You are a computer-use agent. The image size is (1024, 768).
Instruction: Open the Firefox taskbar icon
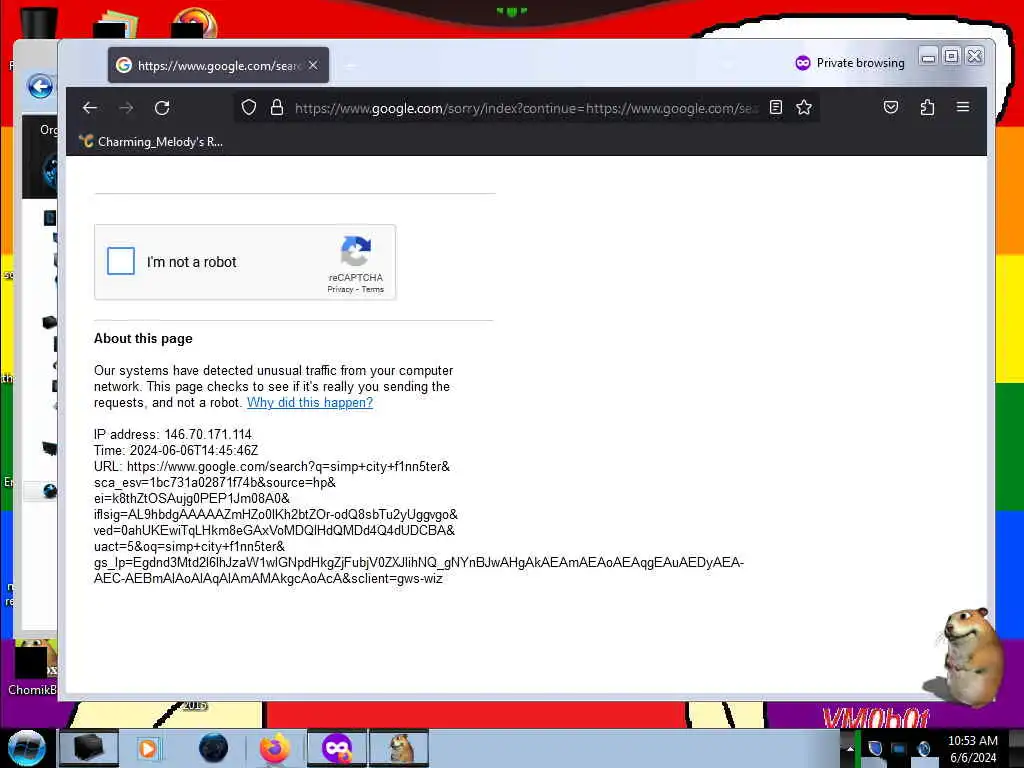pyautogui.click(x=275, y=748)
